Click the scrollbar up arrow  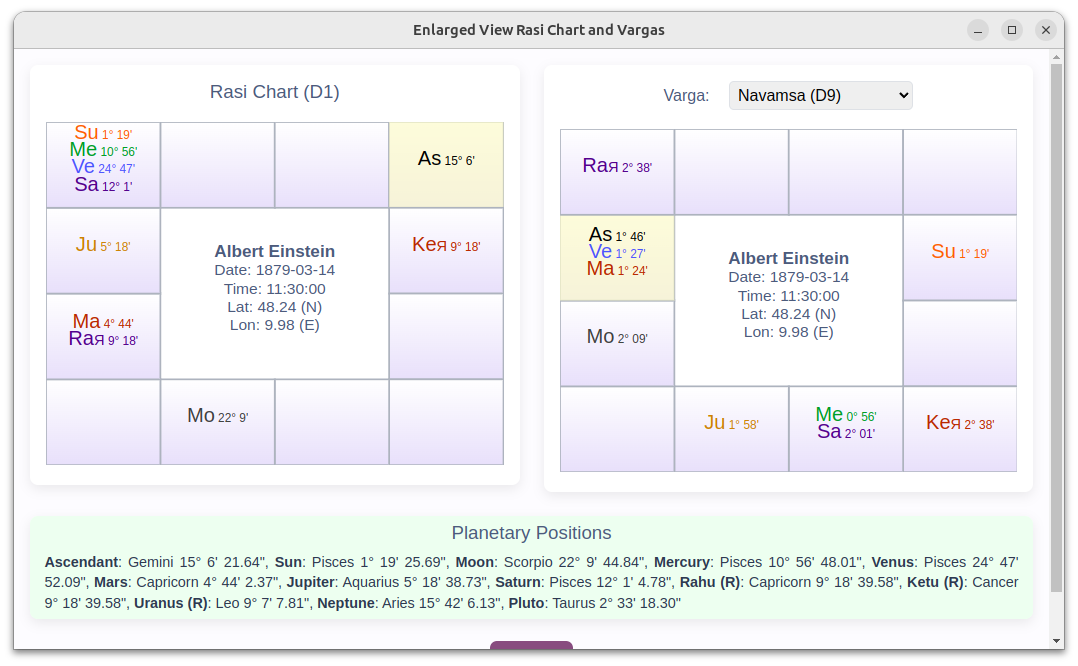(x=1057, y=57)
